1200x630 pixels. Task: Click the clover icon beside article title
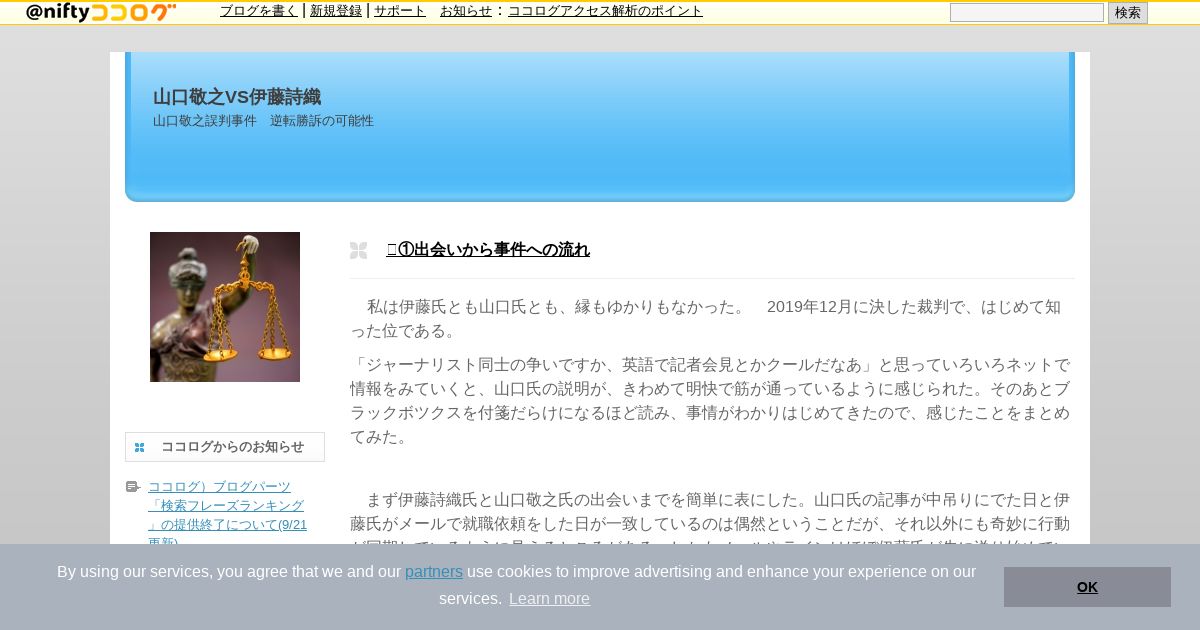359,250
